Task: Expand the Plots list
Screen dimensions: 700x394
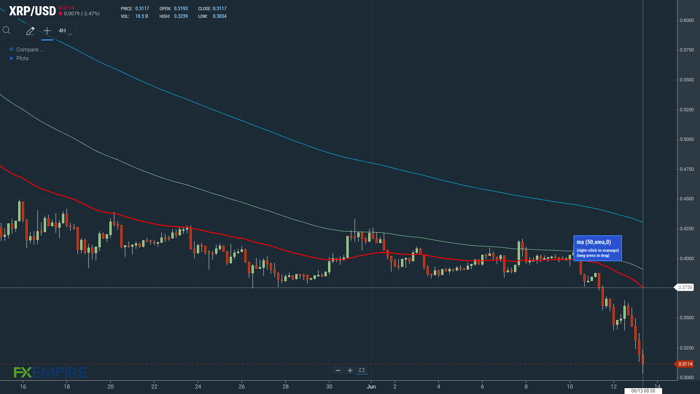Action: (19, 58)
